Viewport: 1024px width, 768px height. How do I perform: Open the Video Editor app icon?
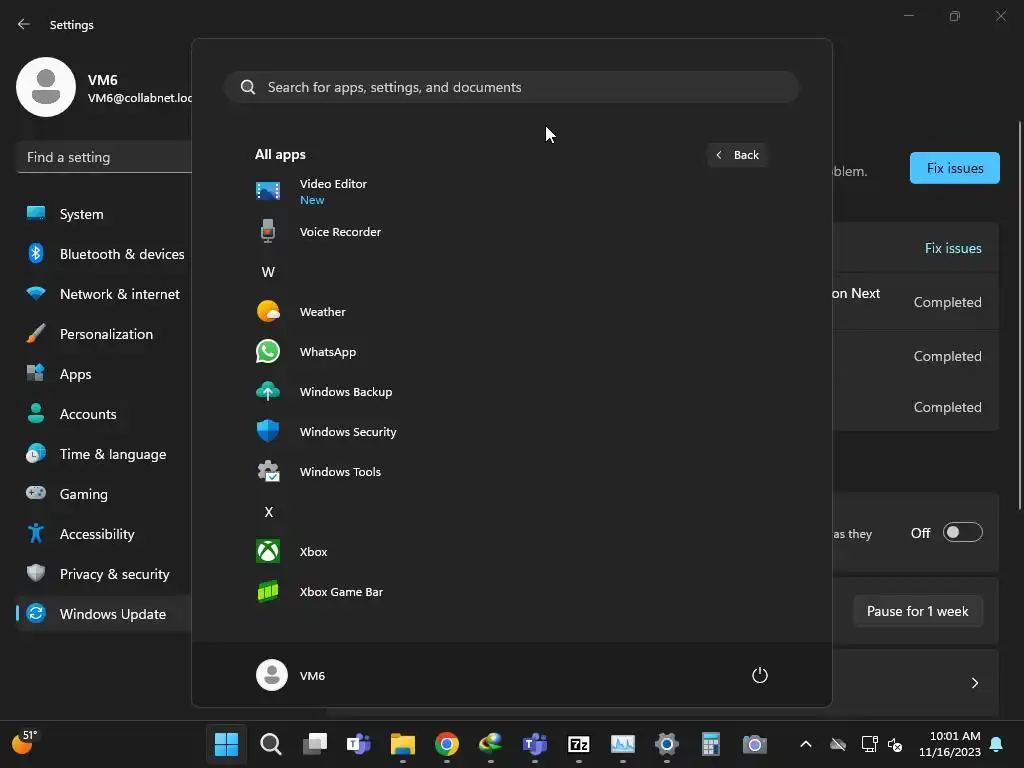(268, 191)
